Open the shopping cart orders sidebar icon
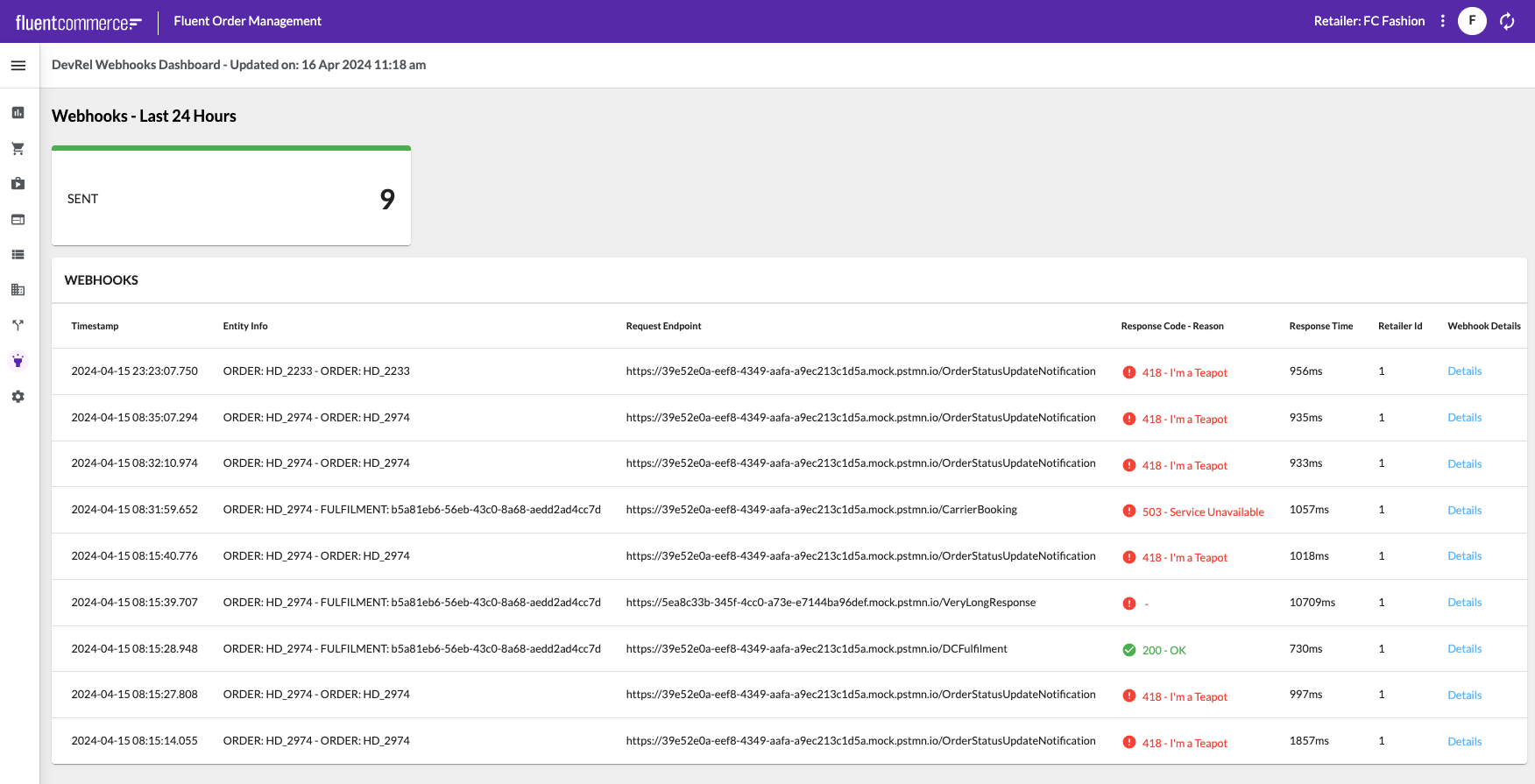 [18, 149]
